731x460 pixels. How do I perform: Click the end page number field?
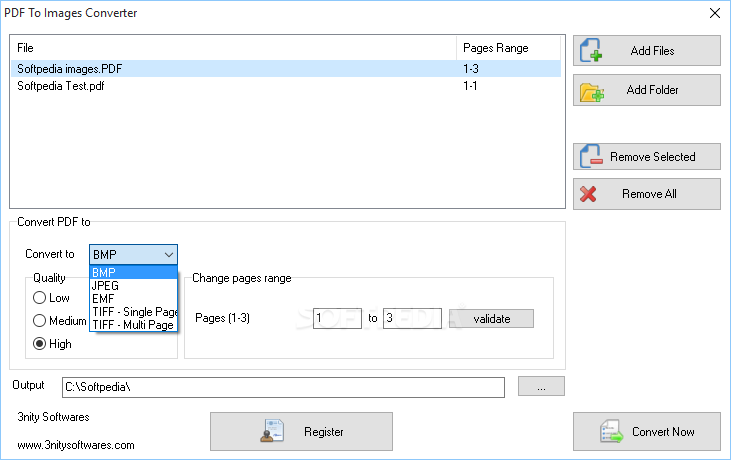pos(412,318)
